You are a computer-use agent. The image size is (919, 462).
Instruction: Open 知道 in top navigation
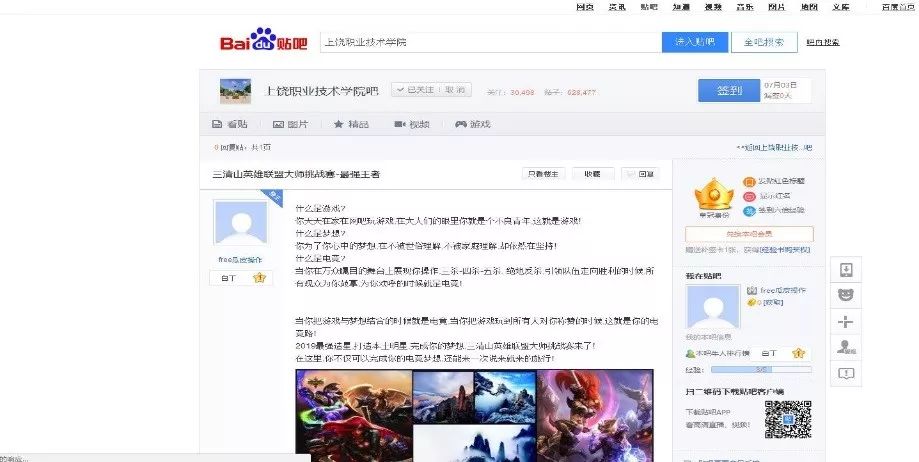[x=681, y=7]
